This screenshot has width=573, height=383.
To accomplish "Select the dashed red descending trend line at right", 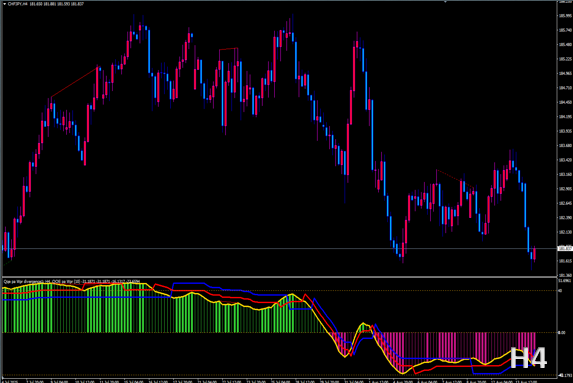I will [x=455, y=179].
